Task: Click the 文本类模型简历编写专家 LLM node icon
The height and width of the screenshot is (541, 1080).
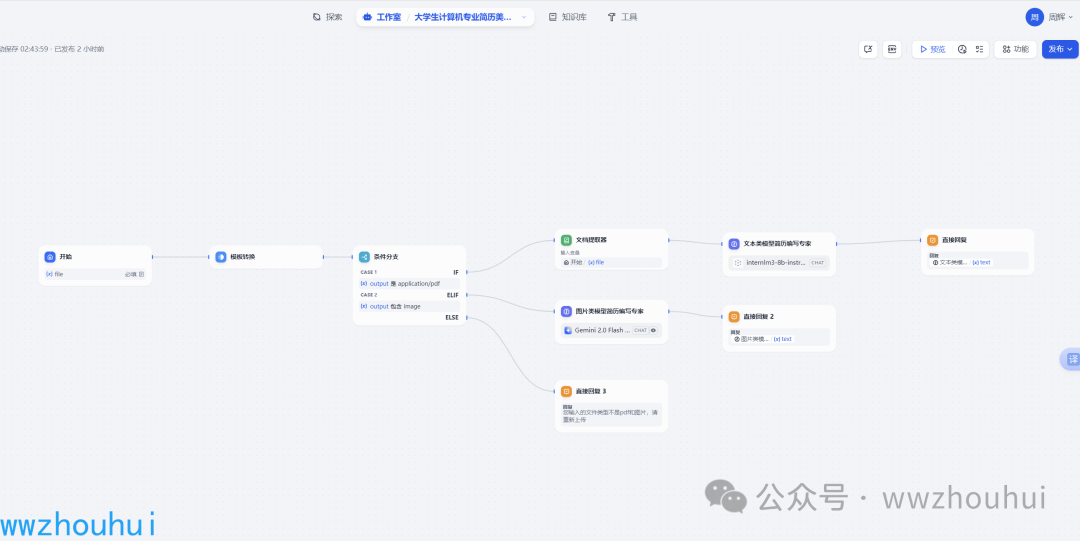Action: (734, 243)
